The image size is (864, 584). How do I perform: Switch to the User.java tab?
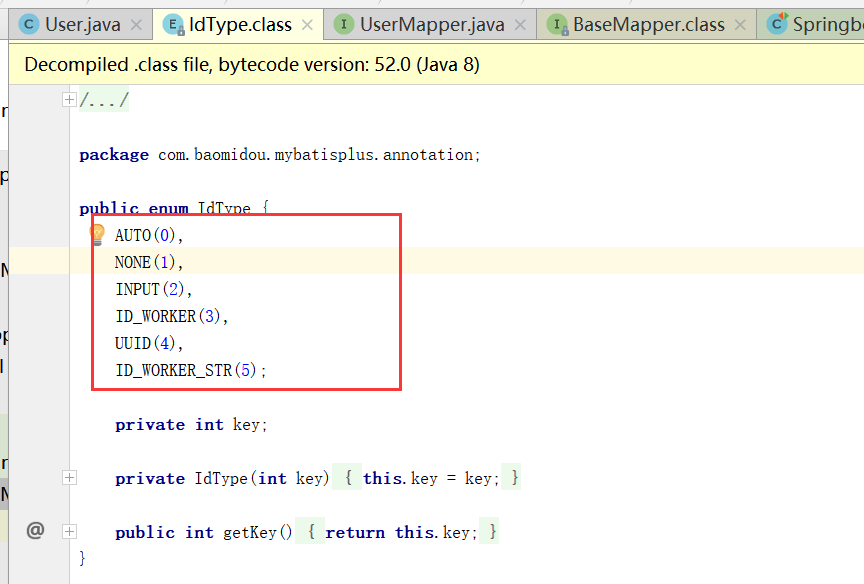(x=83, y=25)
